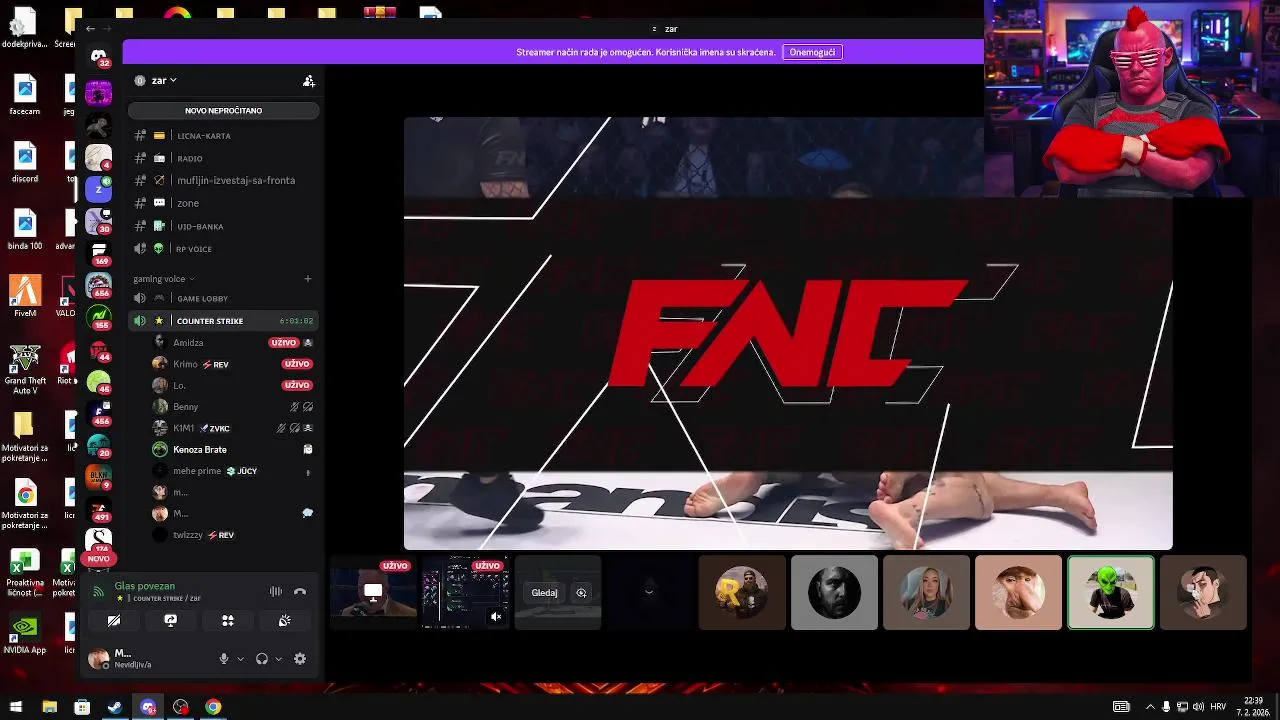
Task: Open the NVIDIA App desktop shortcut
Action: click(x=24, y=633)
